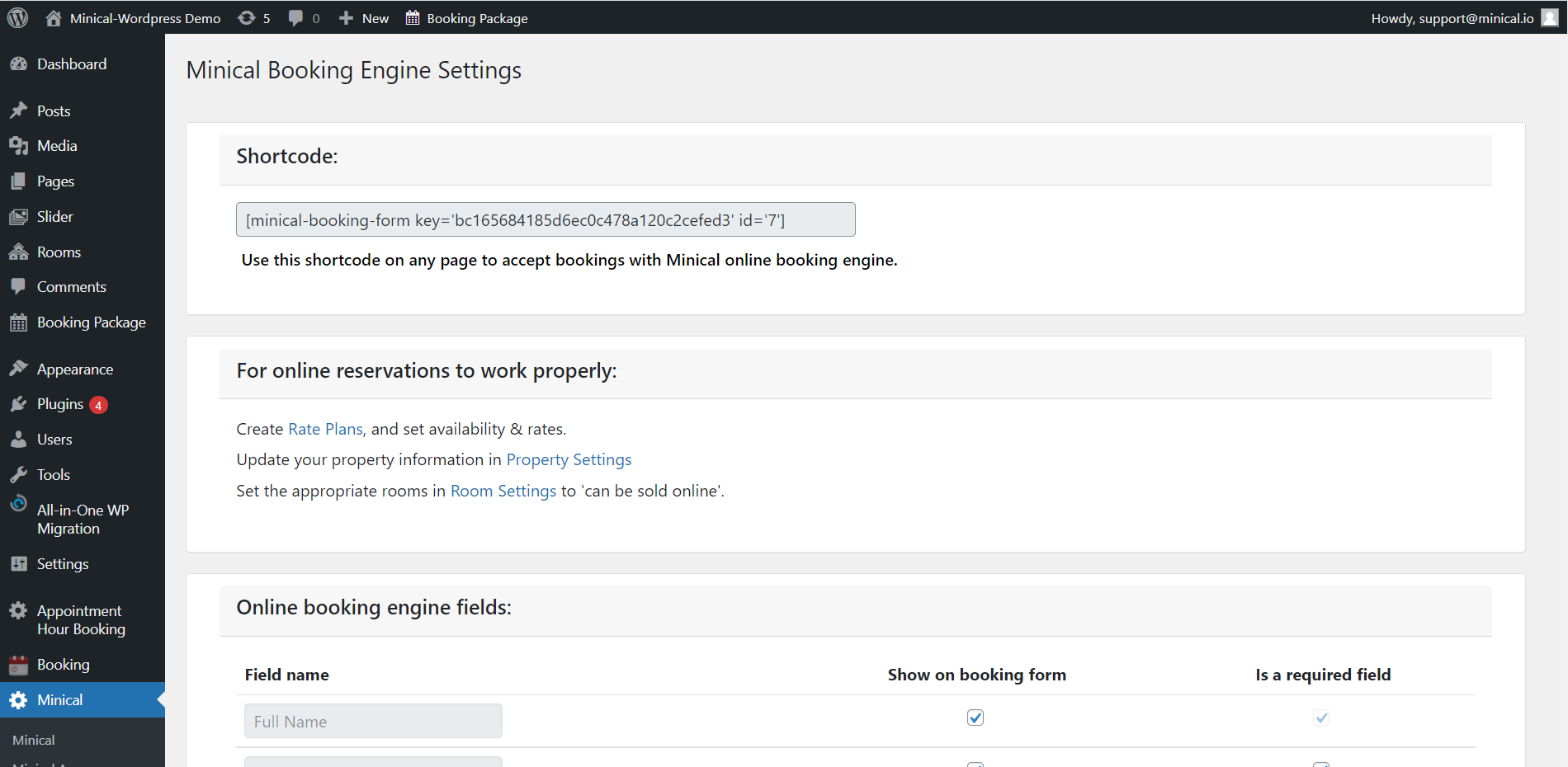Click the 'Field name' column header

pos(287,675)
